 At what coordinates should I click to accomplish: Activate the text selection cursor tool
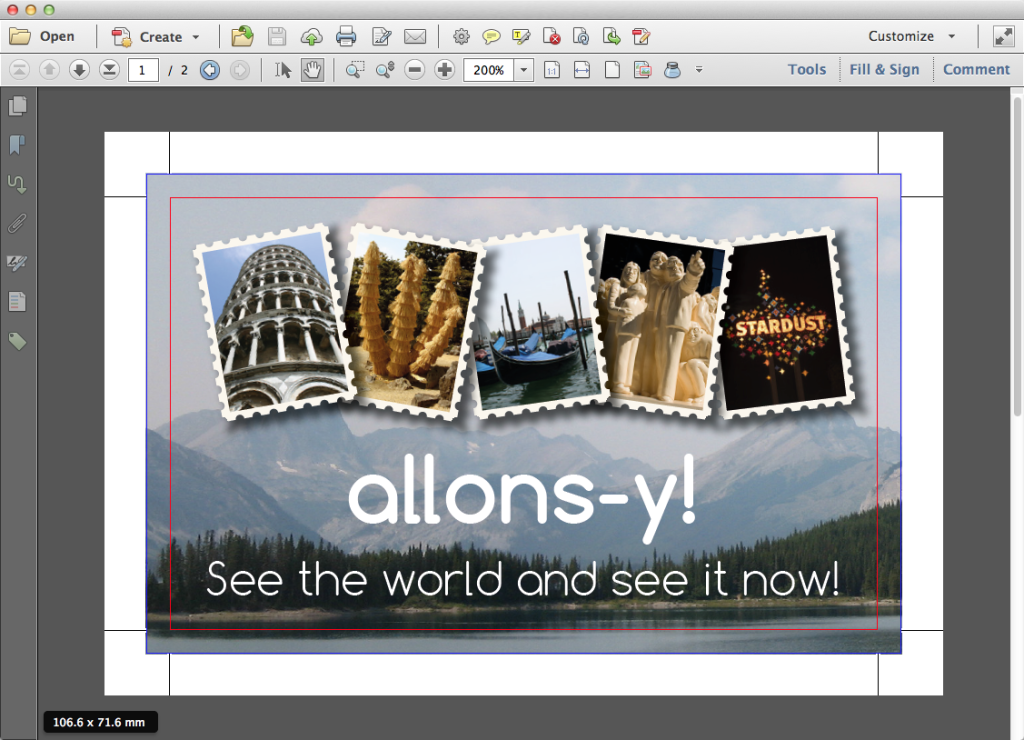click(283, 70)
